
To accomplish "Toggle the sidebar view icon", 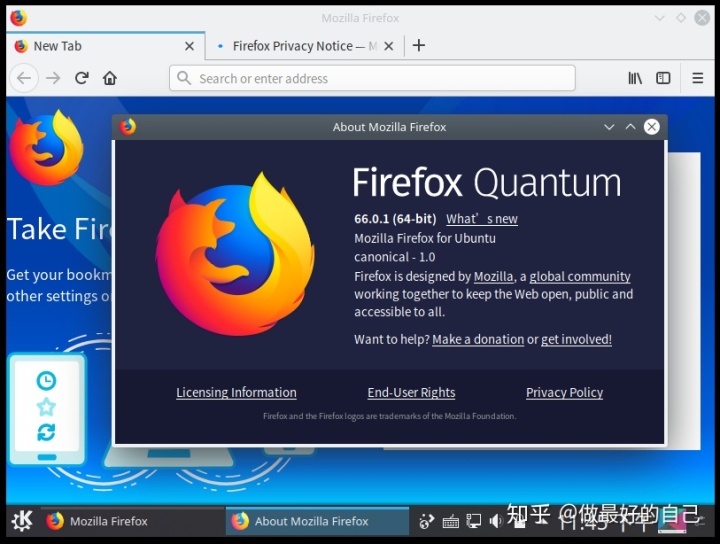I will pos(663,78).
